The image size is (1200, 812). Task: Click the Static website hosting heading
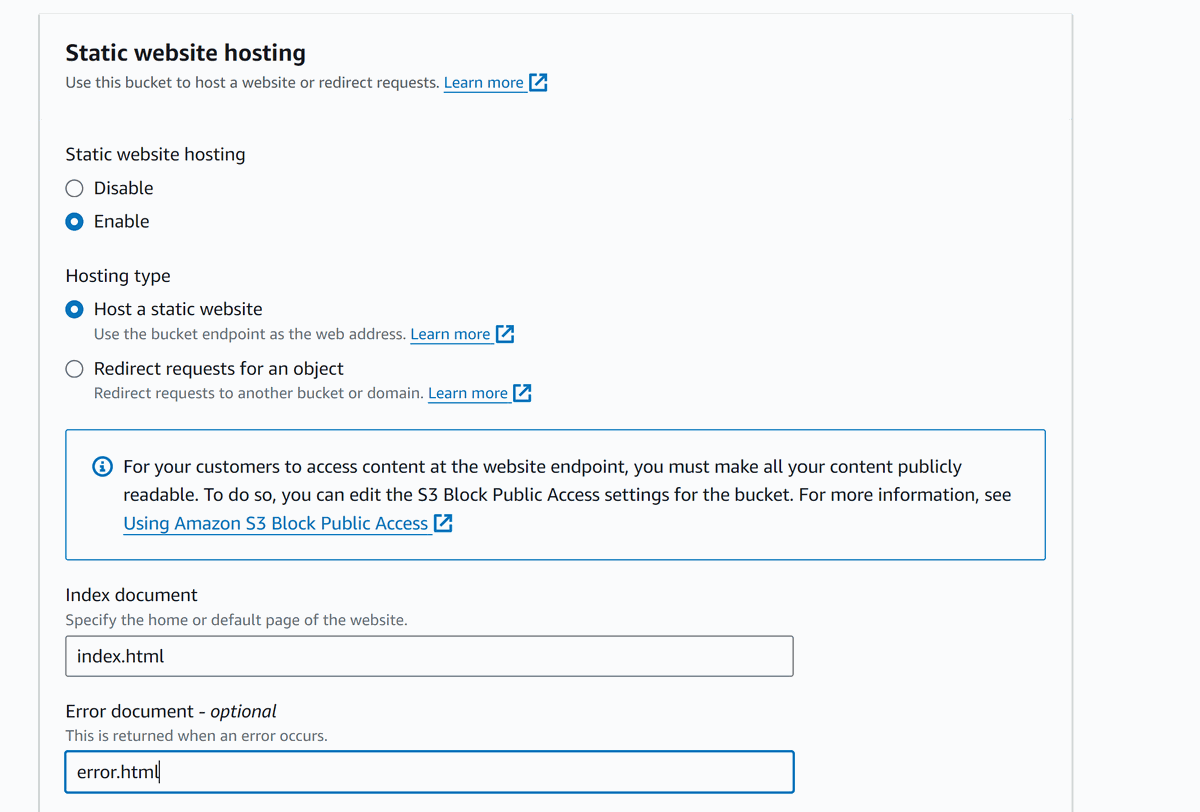pos(186,53)
